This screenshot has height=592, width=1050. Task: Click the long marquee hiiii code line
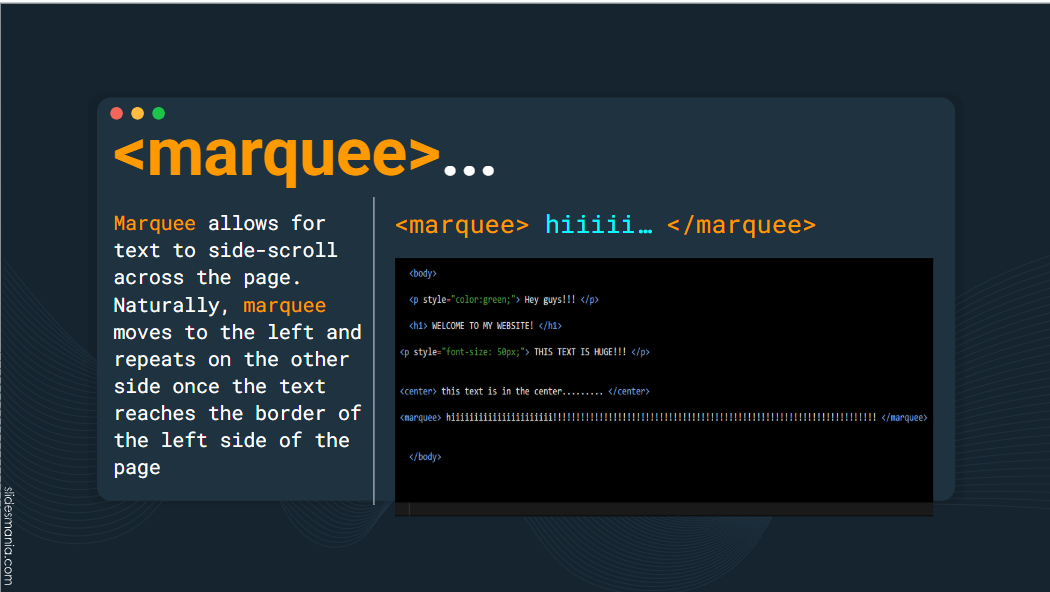(x=662, y=417)
